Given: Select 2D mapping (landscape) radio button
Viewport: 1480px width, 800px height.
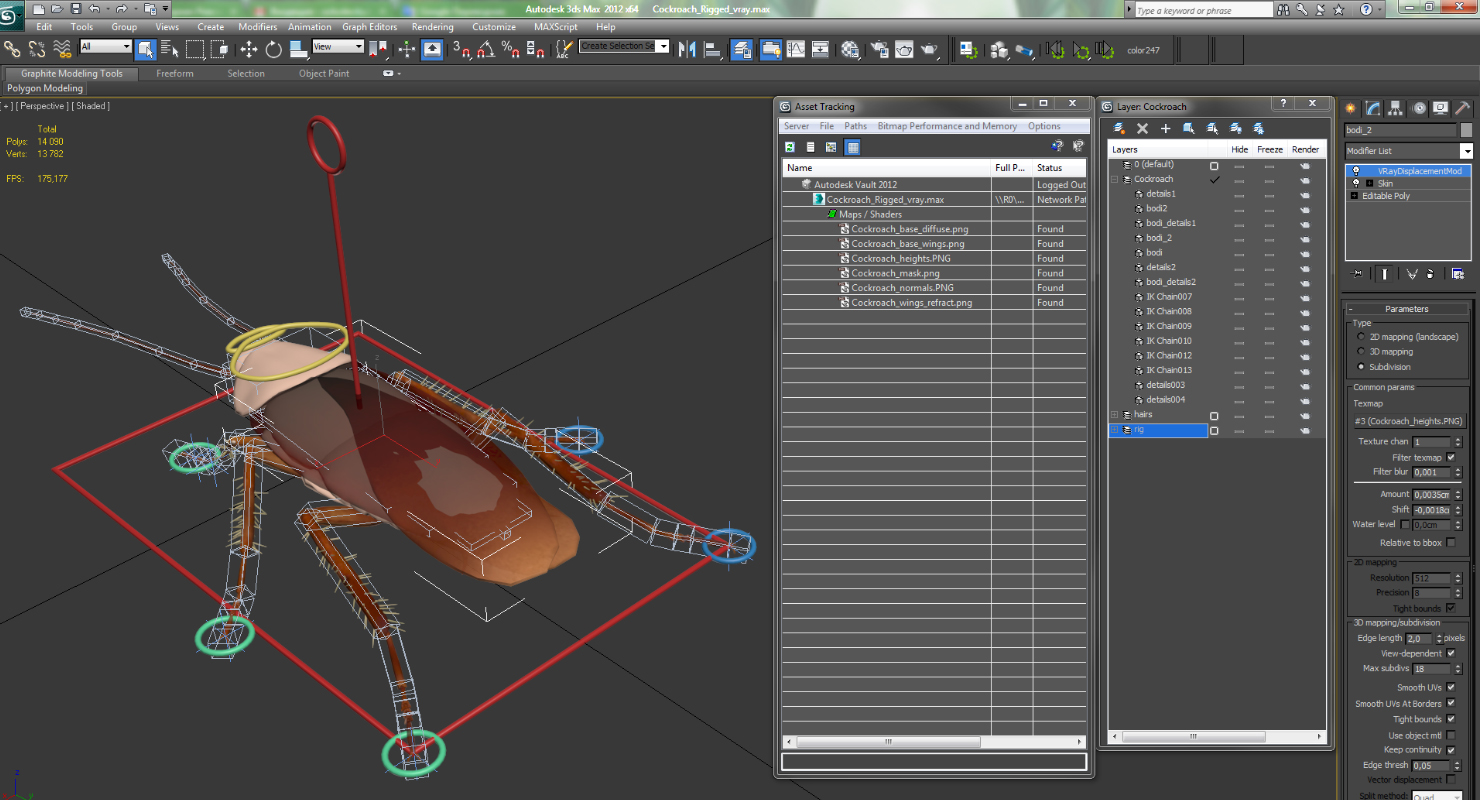Looking at the screenshot, I should (x=1361, y=337).
